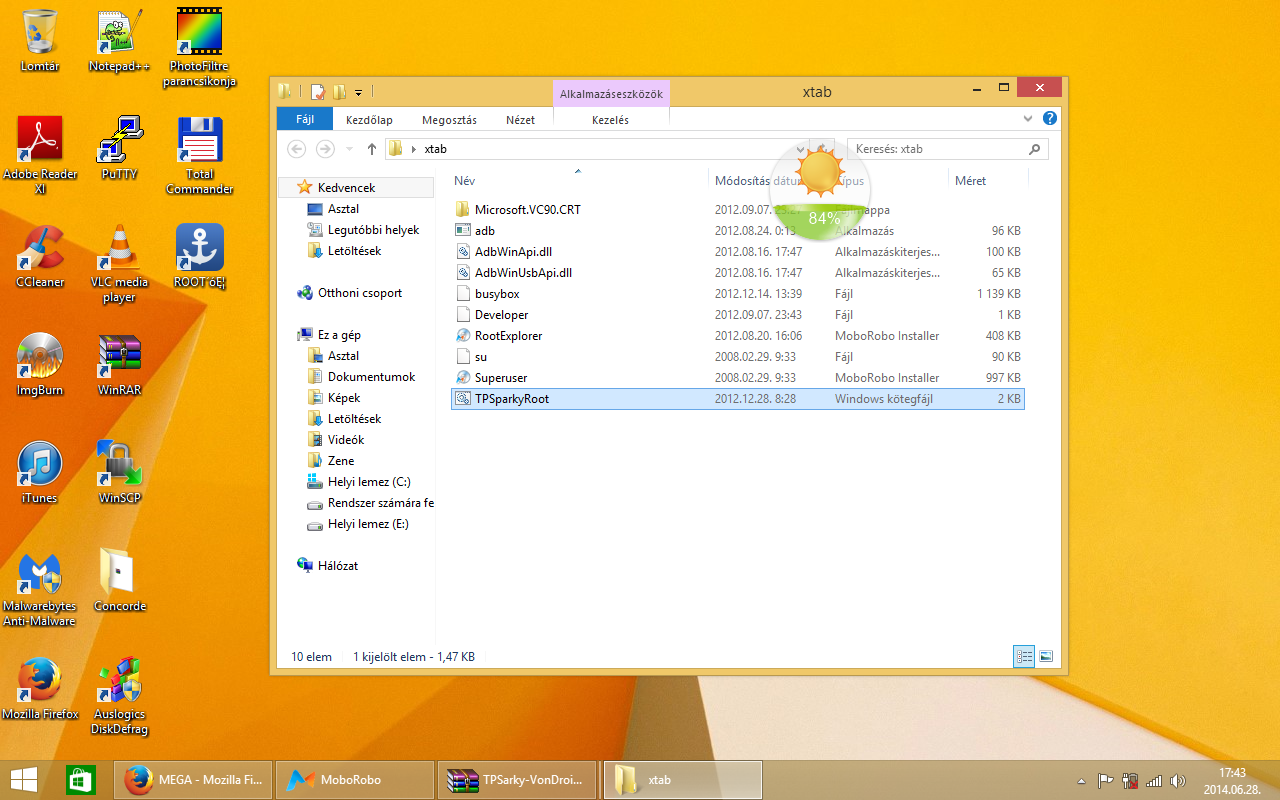The width and height of the screenshot is (1280, 800).
Task: Click the volume speaker tray icon
Action: coord(1178,781)
